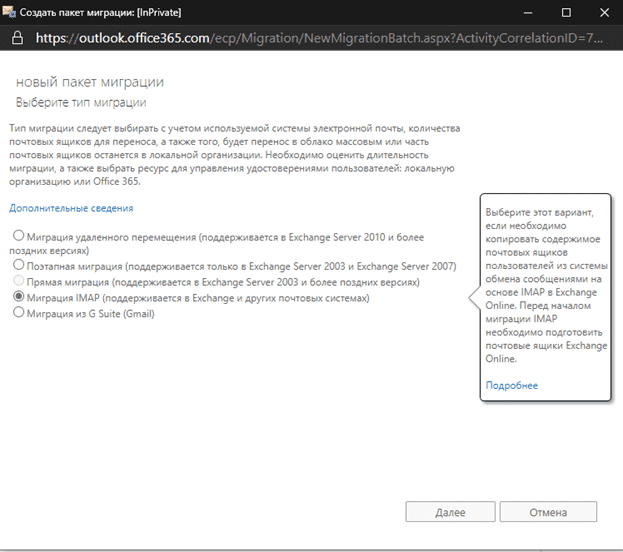Choose Миграция из G Suite (Gmail) option
This screenshot has height=552, width=623.
tap(18, 313)
